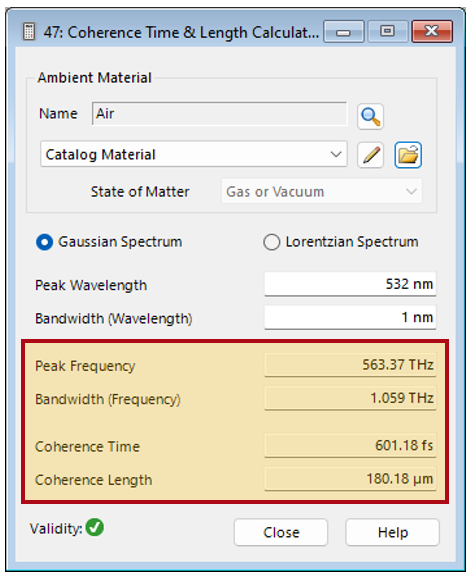Select the Coherence Length result field
Screen dimensions: 470x578
click(x=350, y=479)
